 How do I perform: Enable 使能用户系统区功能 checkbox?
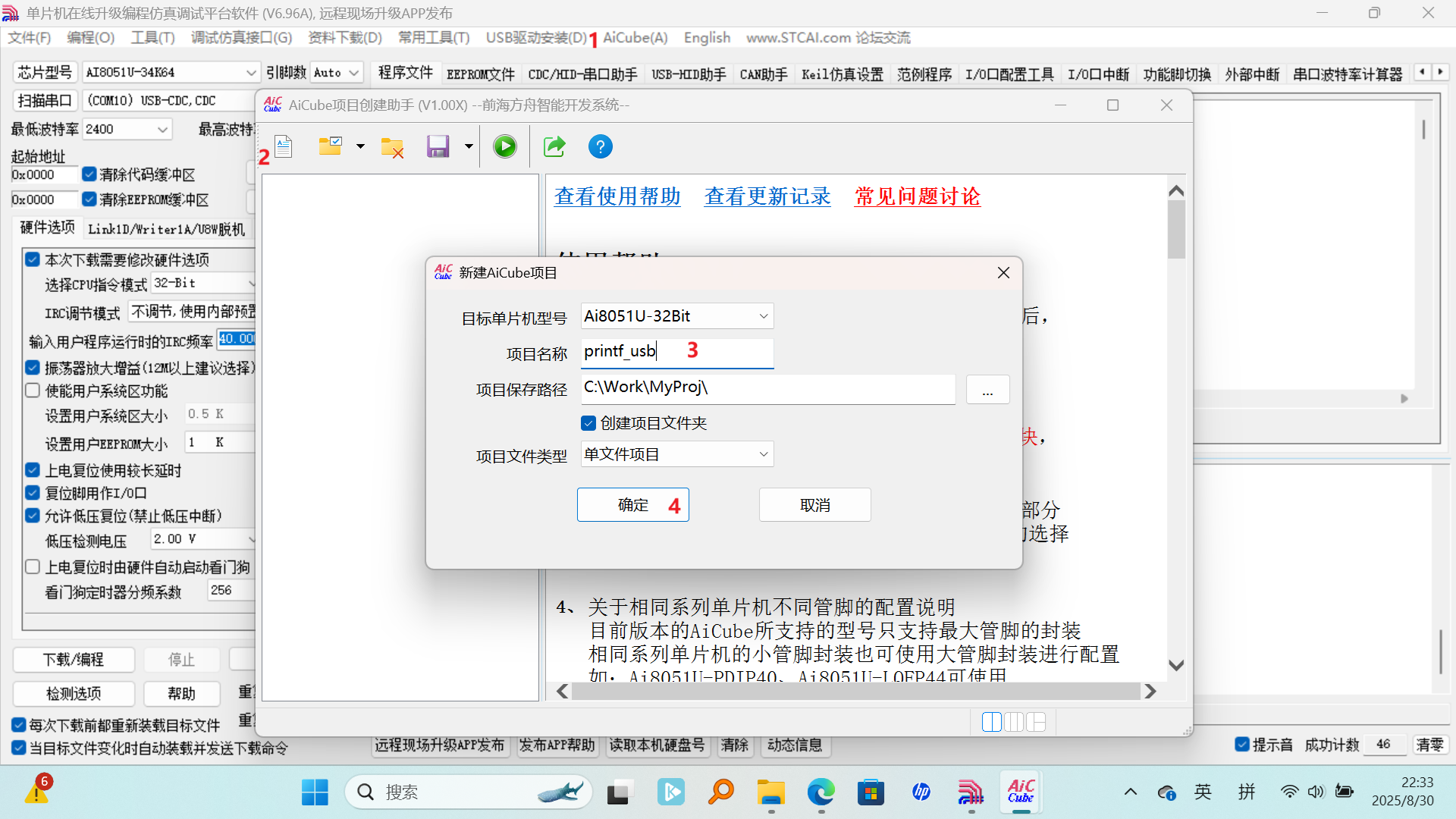pyautogui.click(x=33, y=391)
